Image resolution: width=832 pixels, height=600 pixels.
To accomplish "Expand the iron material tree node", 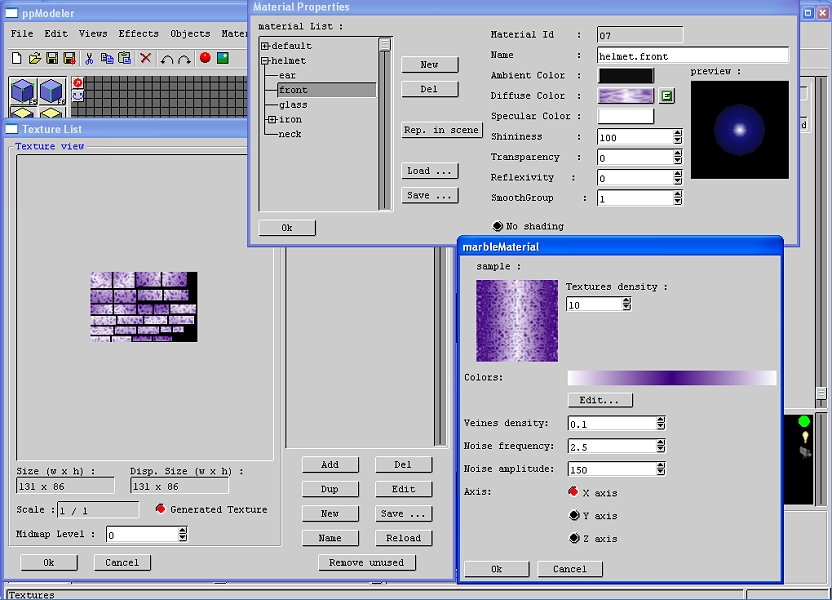I will [x=272, y=120].
